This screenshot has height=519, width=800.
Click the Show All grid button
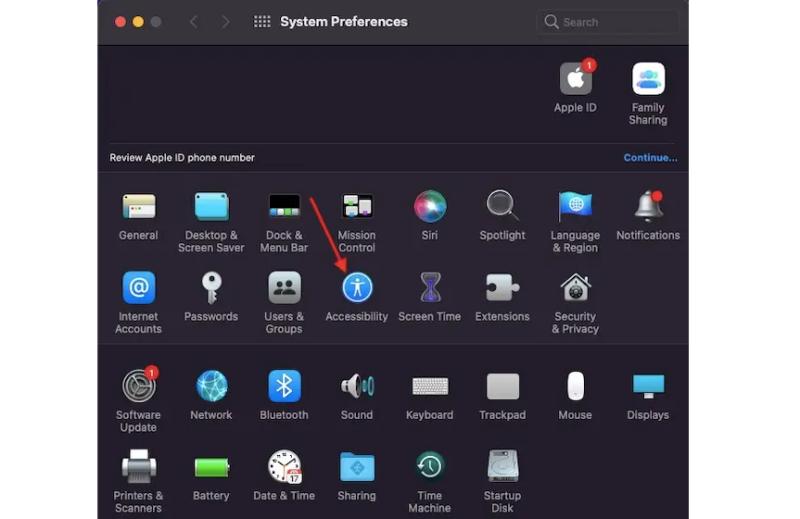(262, 21)
